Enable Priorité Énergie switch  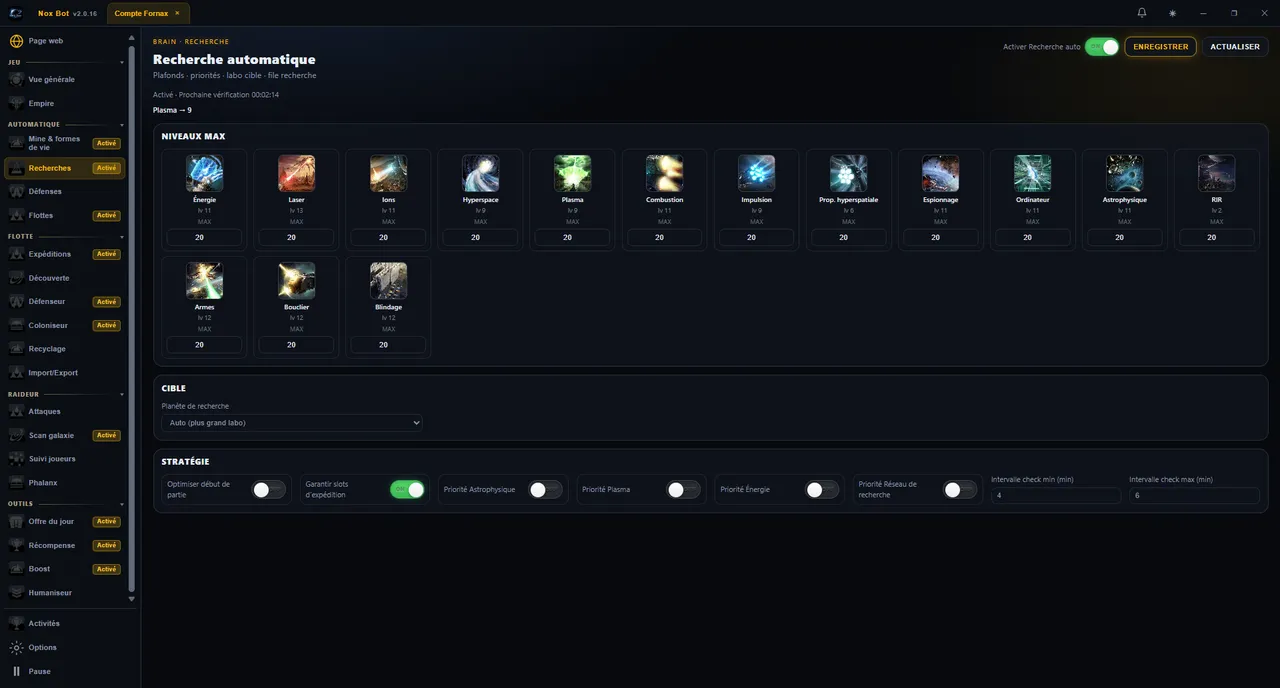point(821,490)
